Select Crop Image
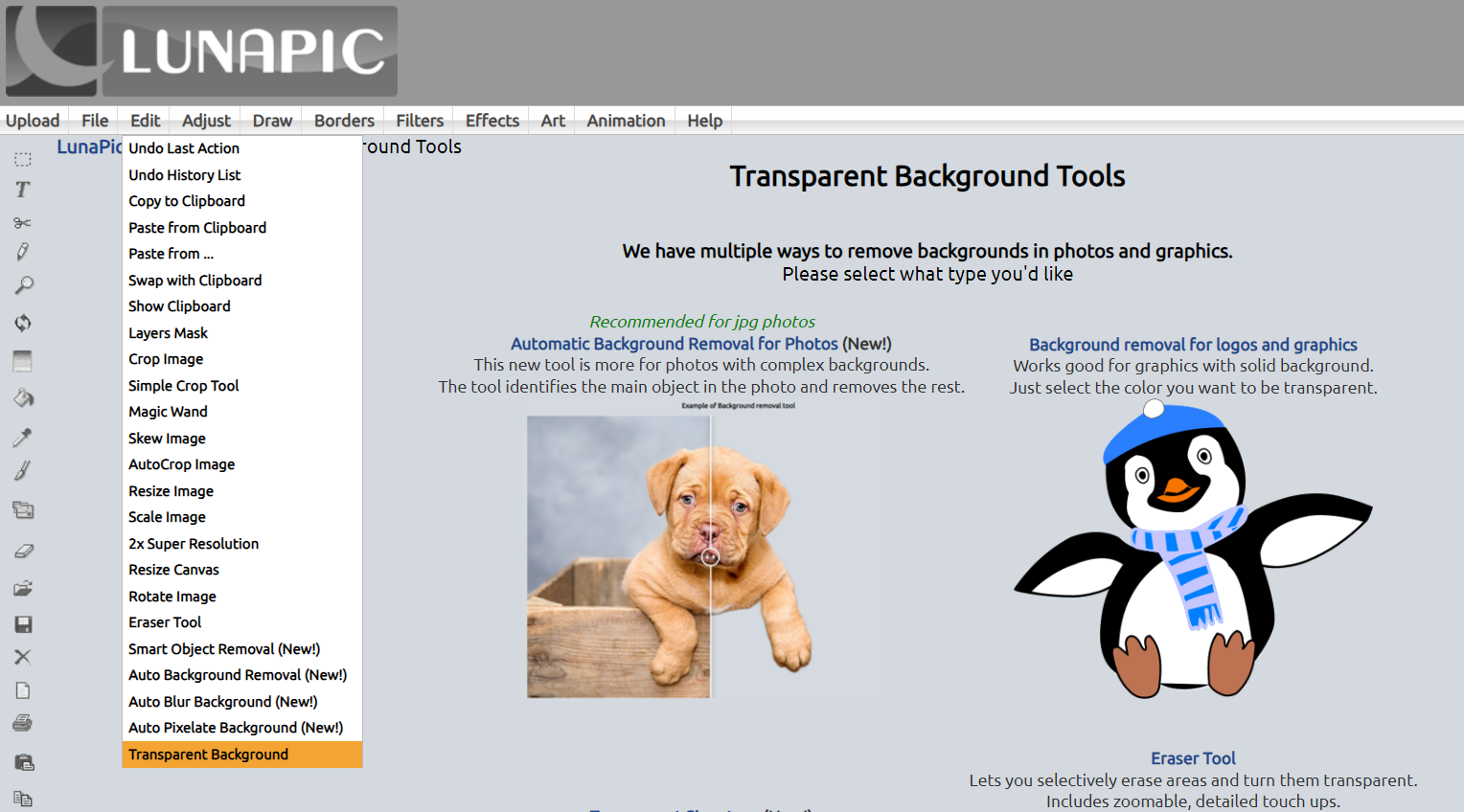The image size is (1464, 812). point(242,359)
